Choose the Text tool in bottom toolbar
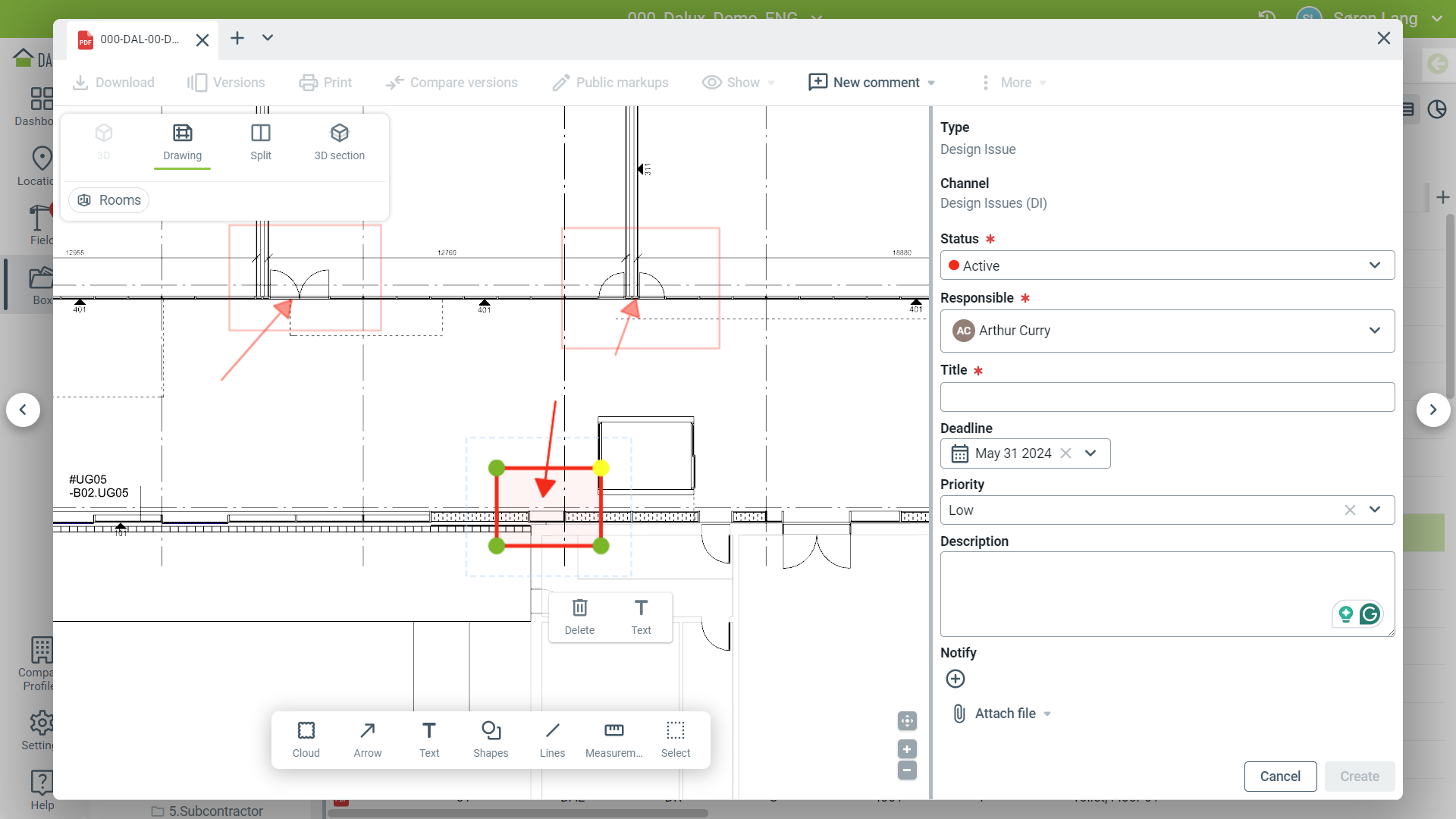1456x819 pixels. pos(429,739)
